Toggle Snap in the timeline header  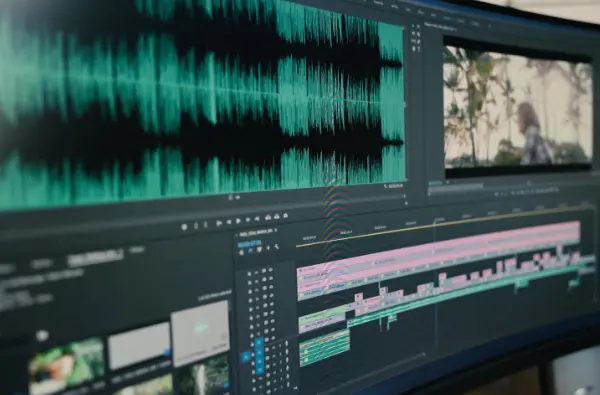[251, 250]
